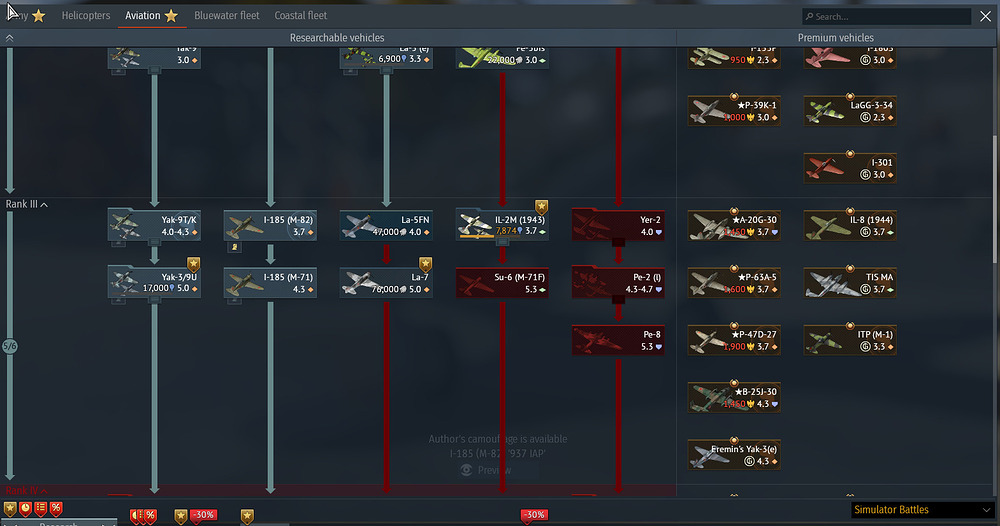Open the Coastal fleet tab
The image size is (1000, 526).
pyautogui.click(x=301, y=16)
